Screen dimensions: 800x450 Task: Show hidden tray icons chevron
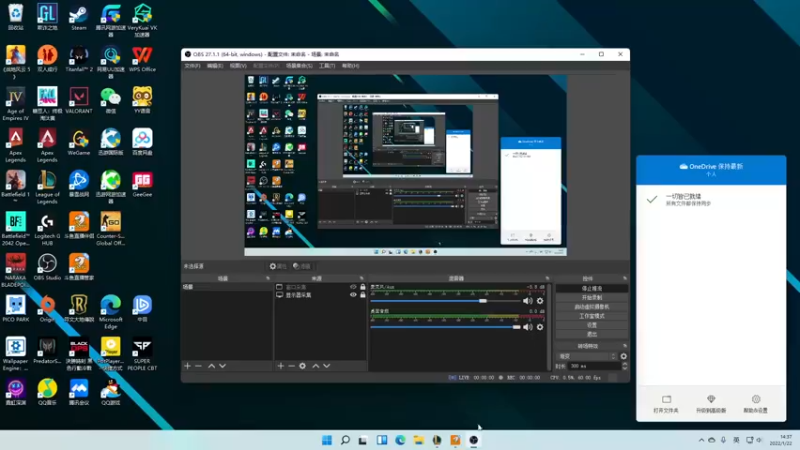pyautogui.click(x=701, y=440)
